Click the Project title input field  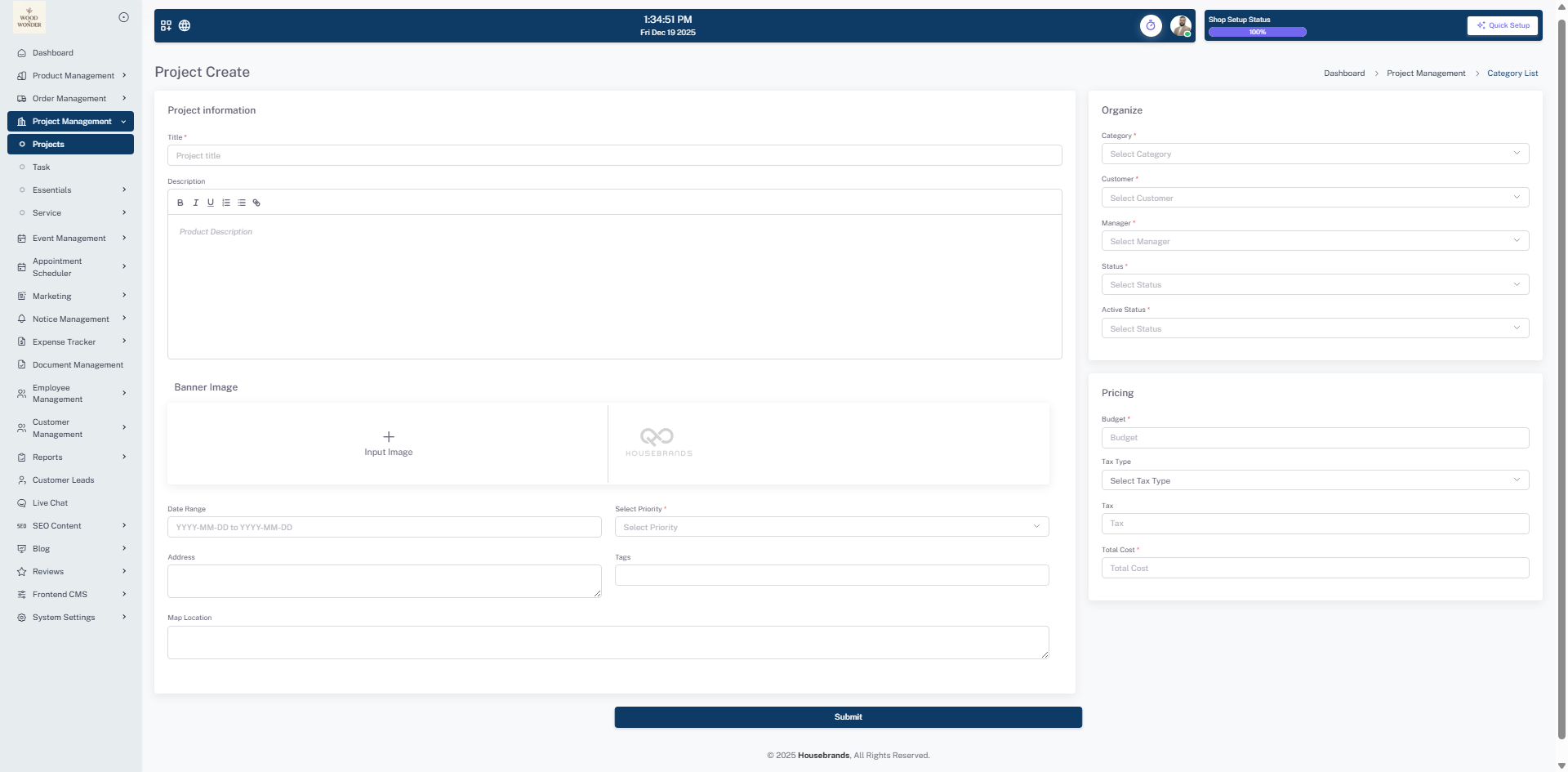pyautogui.click(x=614, y=155)
